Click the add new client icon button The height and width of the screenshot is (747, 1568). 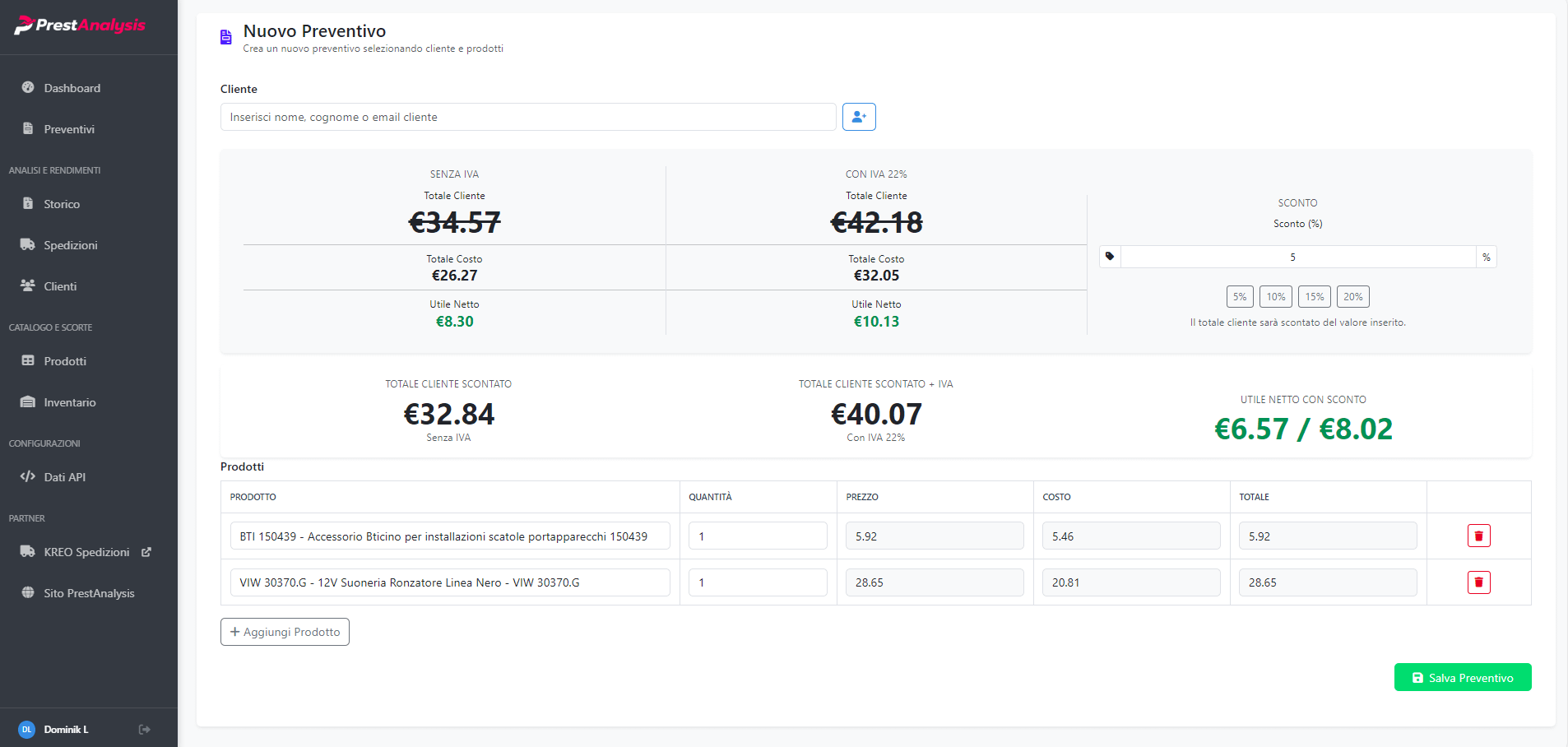[859, 117]
